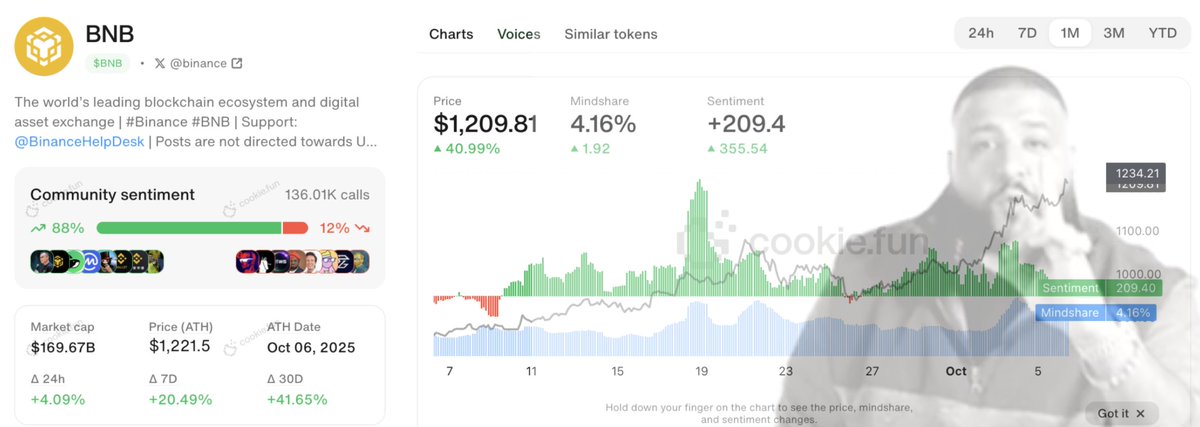Switch to the Charts tab
Viewport: 1200px width, 427px height.
[451, 34]
